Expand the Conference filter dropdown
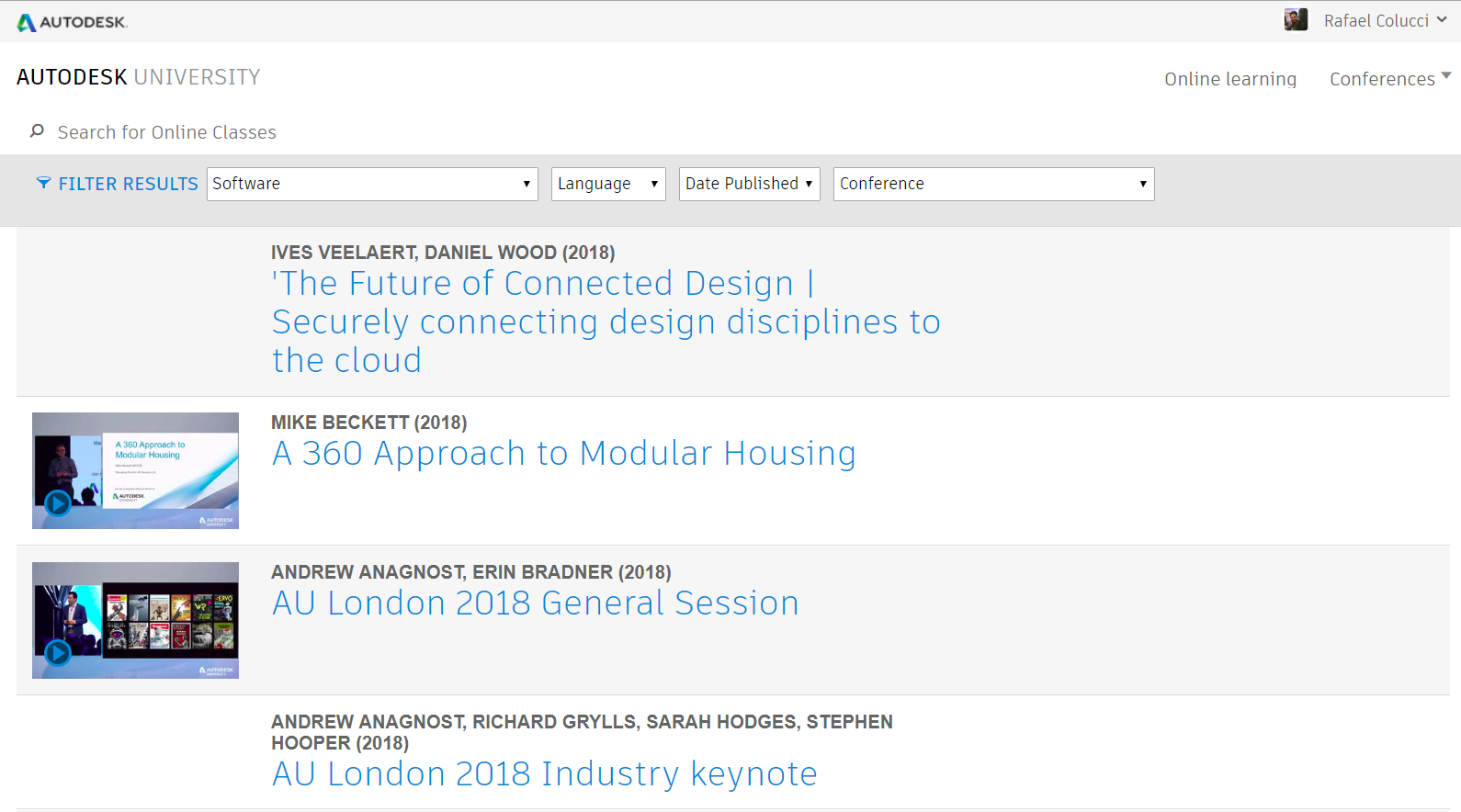 993,184
